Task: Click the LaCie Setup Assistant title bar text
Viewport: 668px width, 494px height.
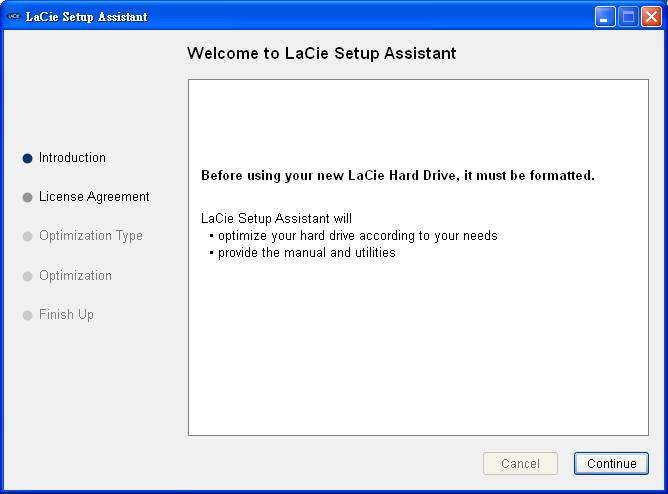Action: (86, 16)
